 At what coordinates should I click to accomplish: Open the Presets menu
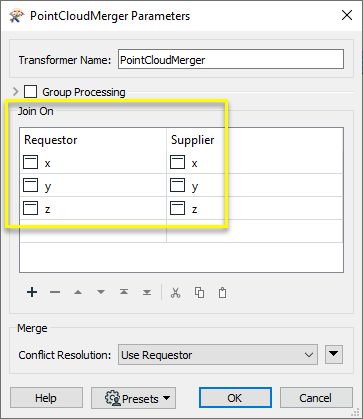[x=133, y=398]
